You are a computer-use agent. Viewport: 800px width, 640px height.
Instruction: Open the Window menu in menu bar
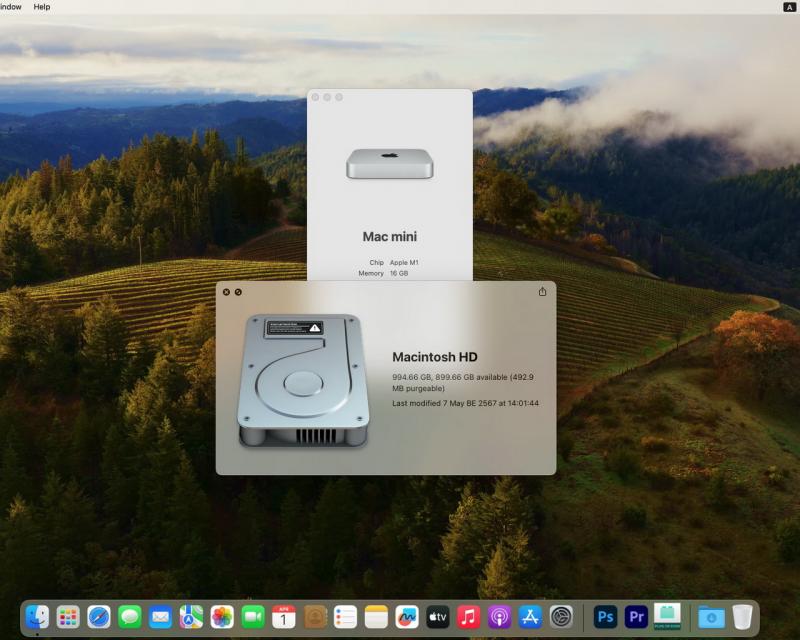[10, 7]
